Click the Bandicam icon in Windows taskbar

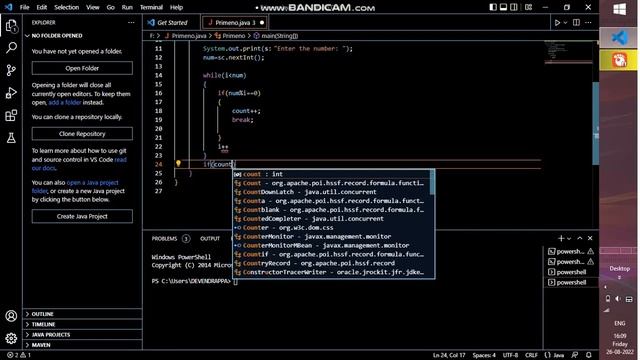[x=620, y=60]
